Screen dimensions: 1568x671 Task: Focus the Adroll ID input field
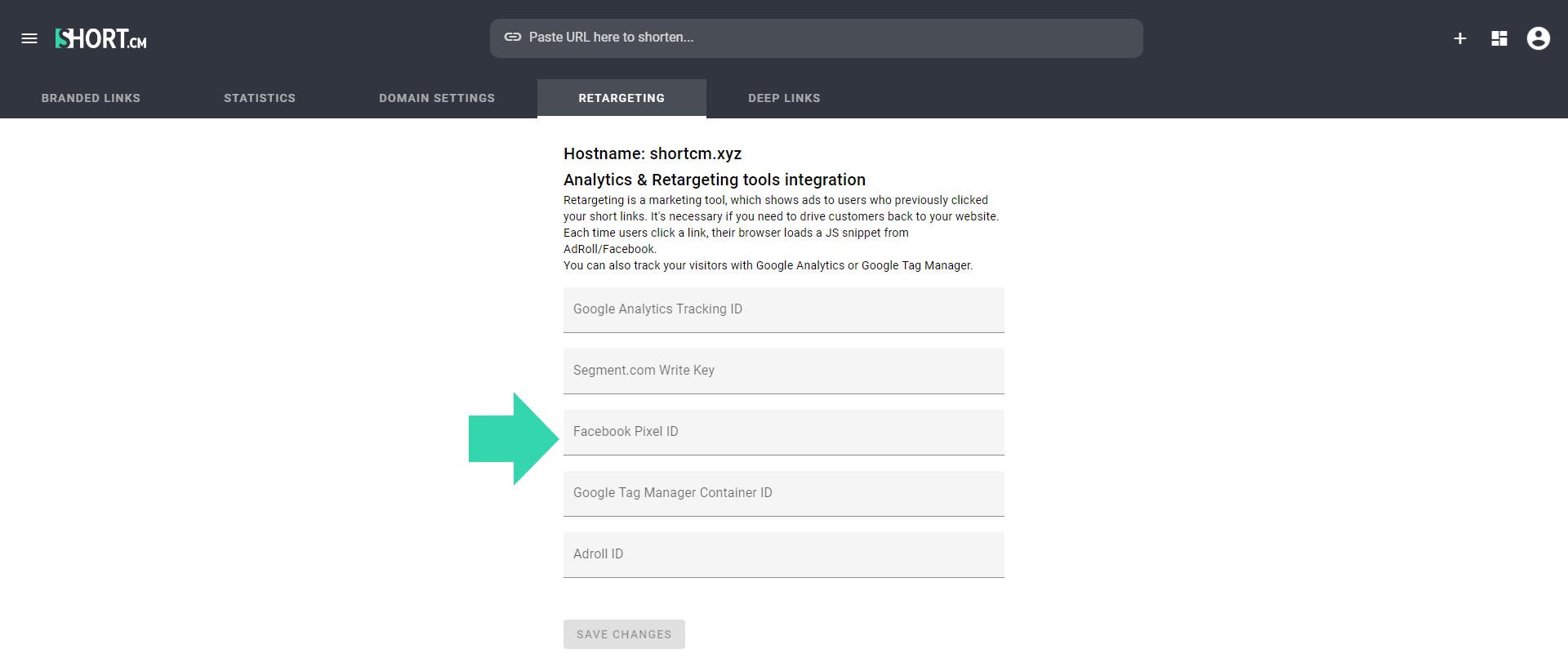[783, 554]
